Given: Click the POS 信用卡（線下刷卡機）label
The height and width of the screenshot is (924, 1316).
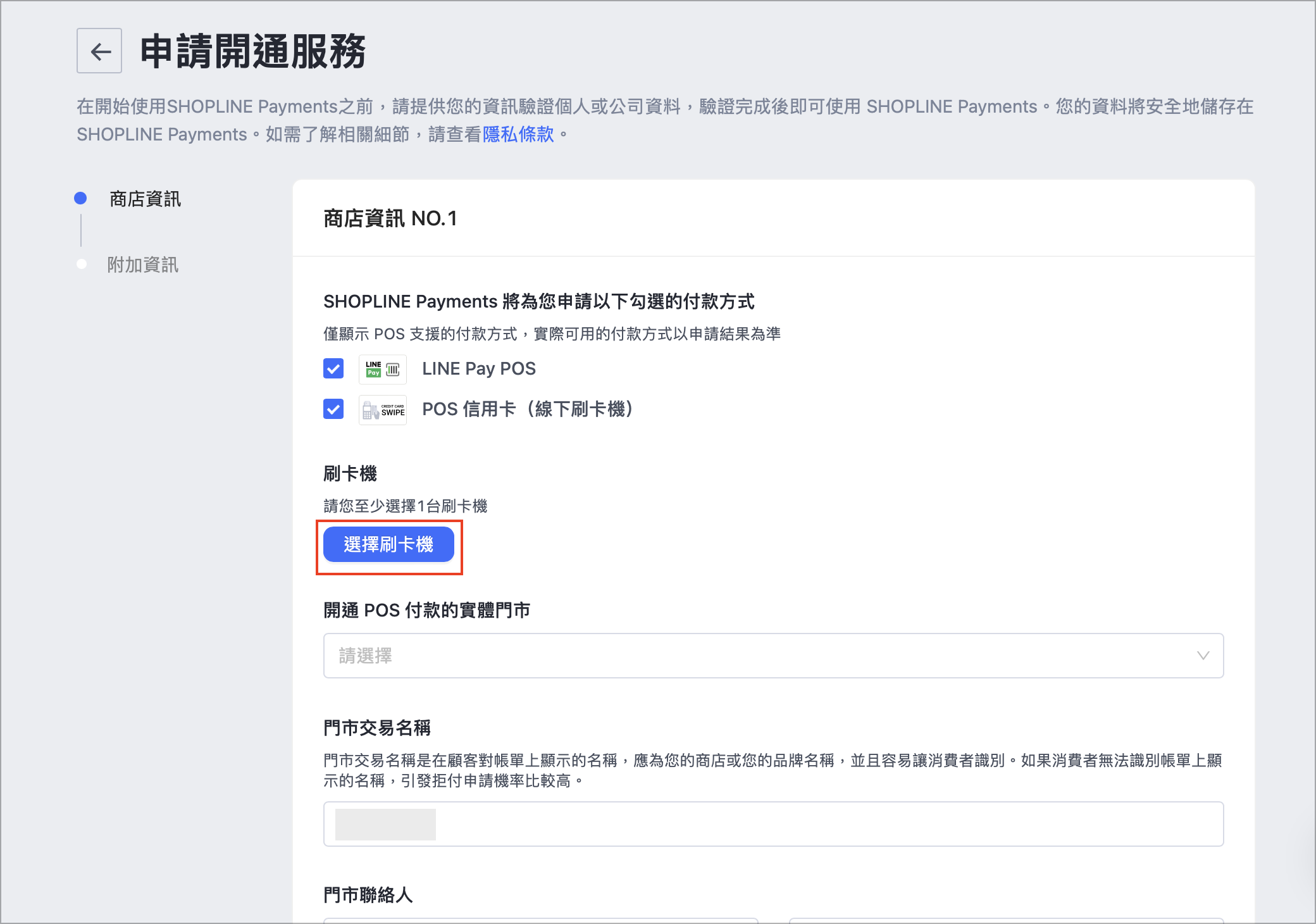Looking at the screenshot, I should [x=528, y=409].
